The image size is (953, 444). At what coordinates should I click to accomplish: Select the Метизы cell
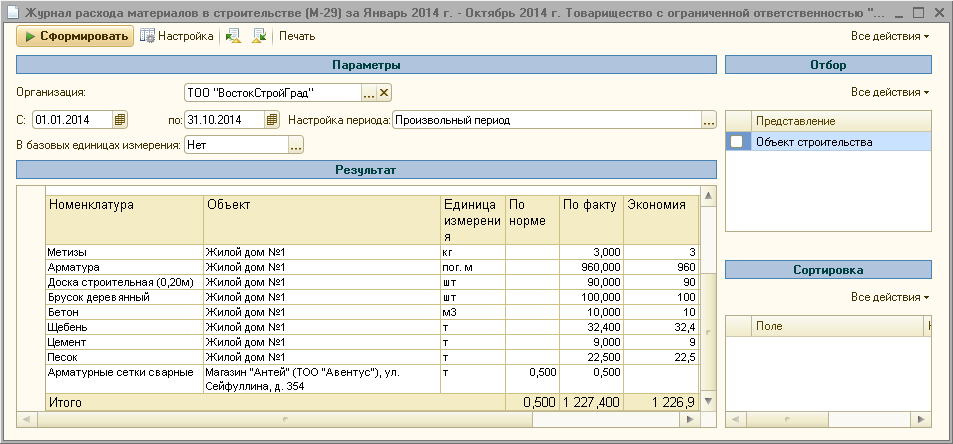pyautogui.click(x=125, y=252)
